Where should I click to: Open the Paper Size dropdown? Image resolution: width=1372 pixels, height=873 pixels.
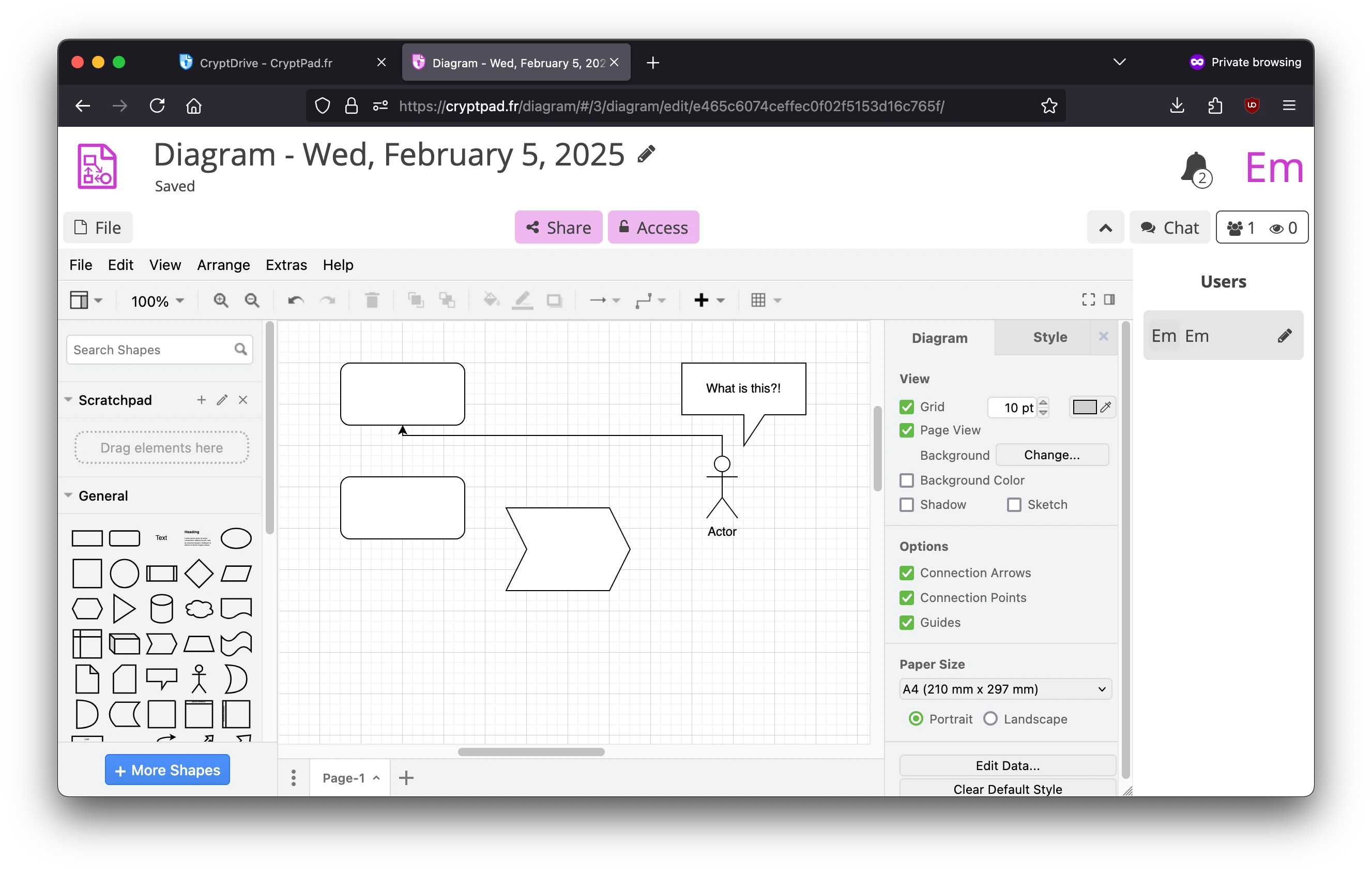click(x=1003, y=689)
